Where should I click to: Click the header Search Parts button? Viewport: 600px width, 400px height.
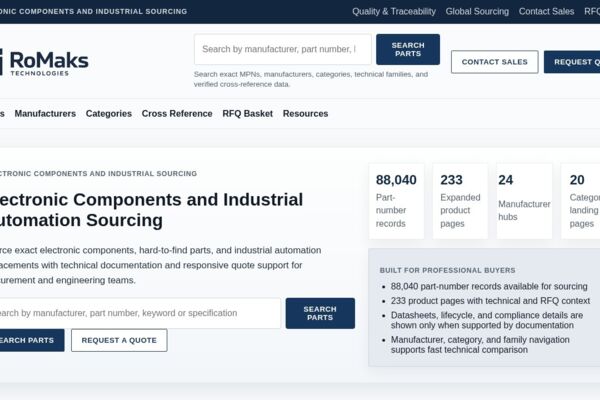(408, 49)
